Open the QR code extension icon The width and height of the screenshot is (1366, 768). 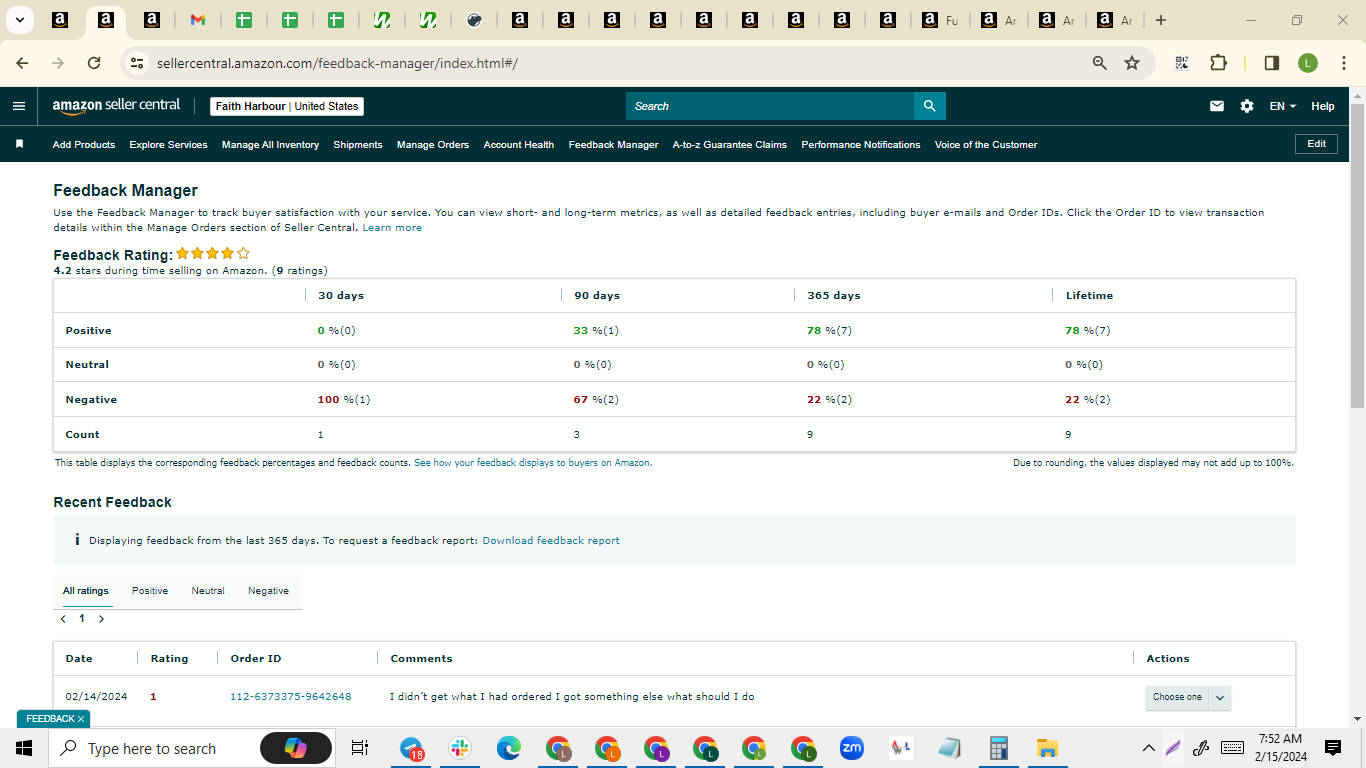pyautogui.click(x=1182, y=63)
